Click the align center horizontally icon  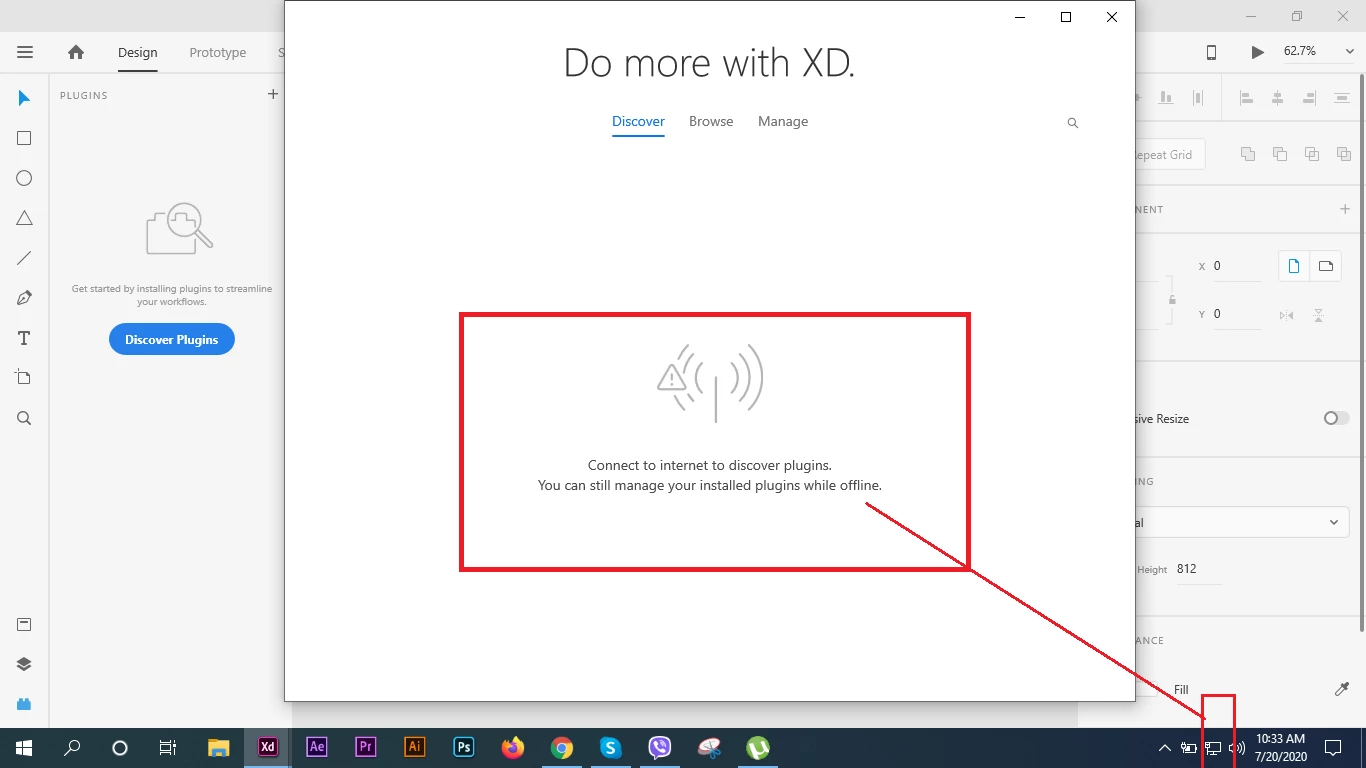[x=1277, y=98]
